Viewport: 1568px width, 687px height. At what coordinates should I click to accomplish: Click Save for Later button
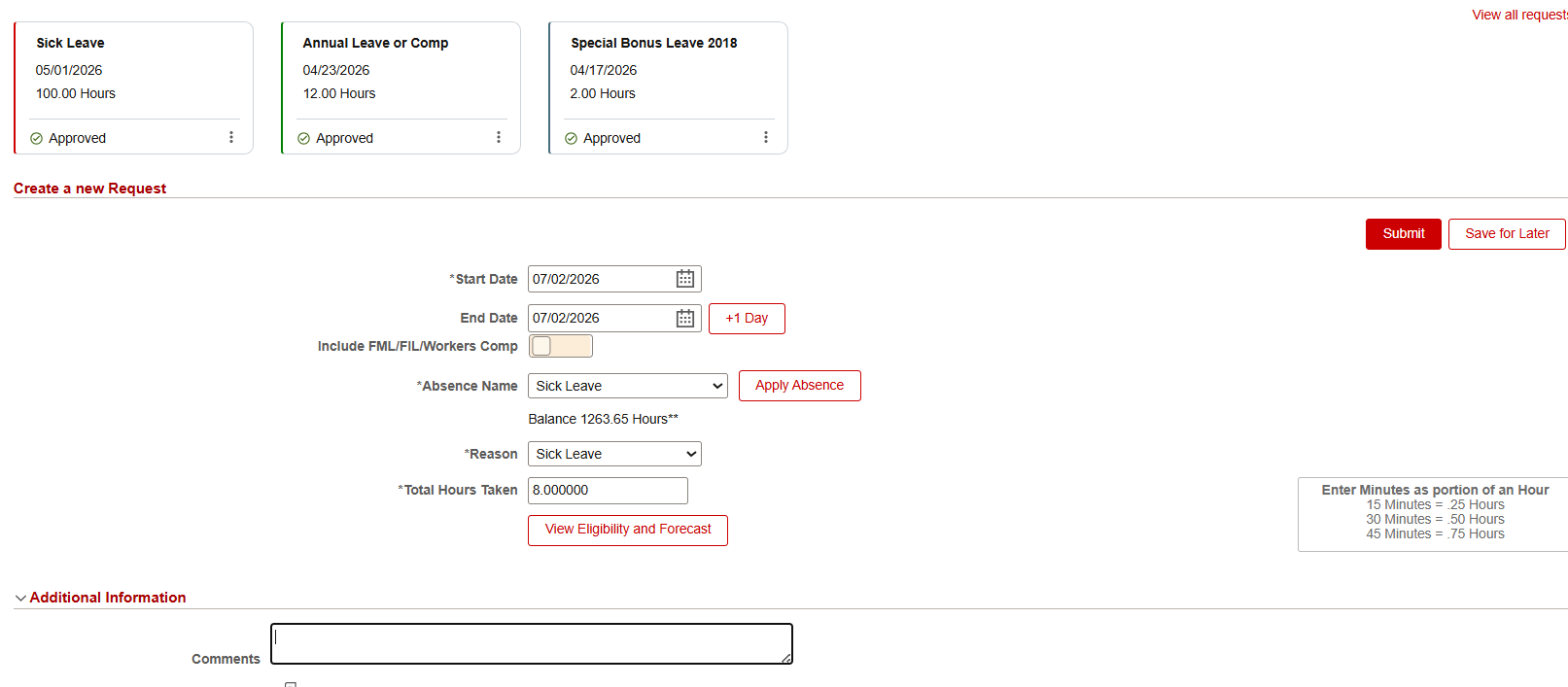[1507, 234]
